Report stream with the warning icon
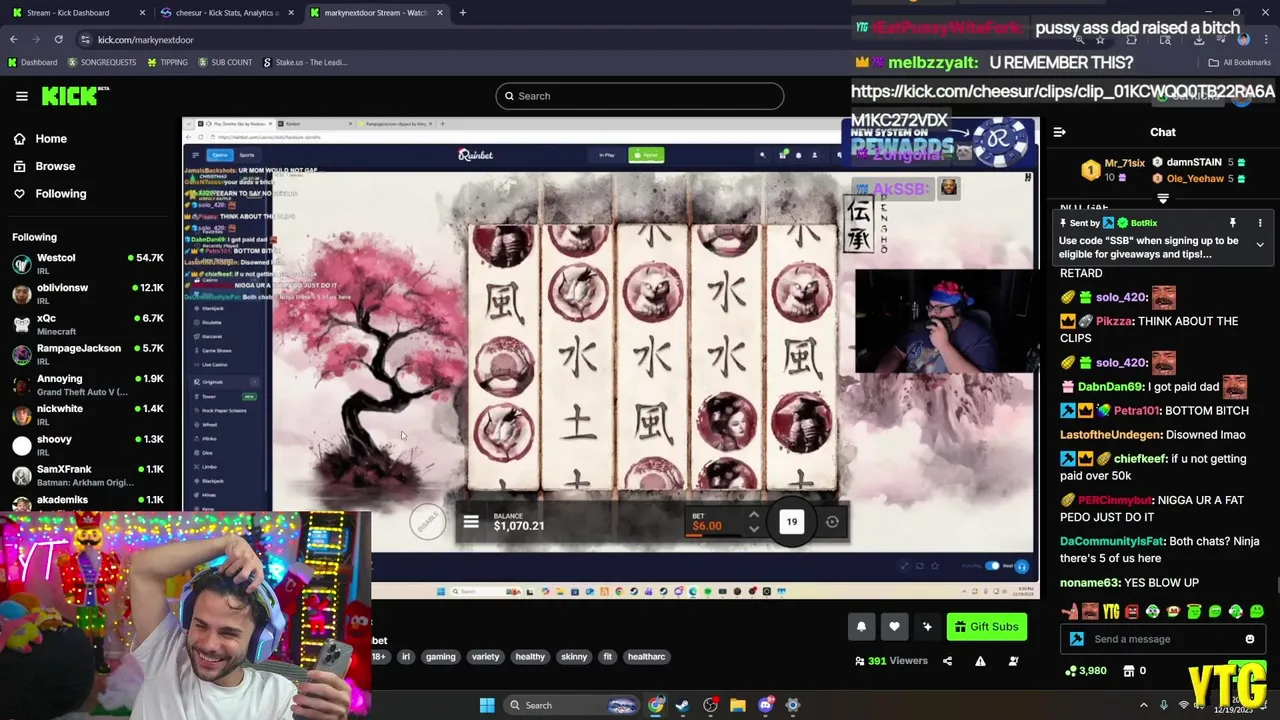Image resolution: width=1280 pixels, height=720 pixels. (980, 661)
